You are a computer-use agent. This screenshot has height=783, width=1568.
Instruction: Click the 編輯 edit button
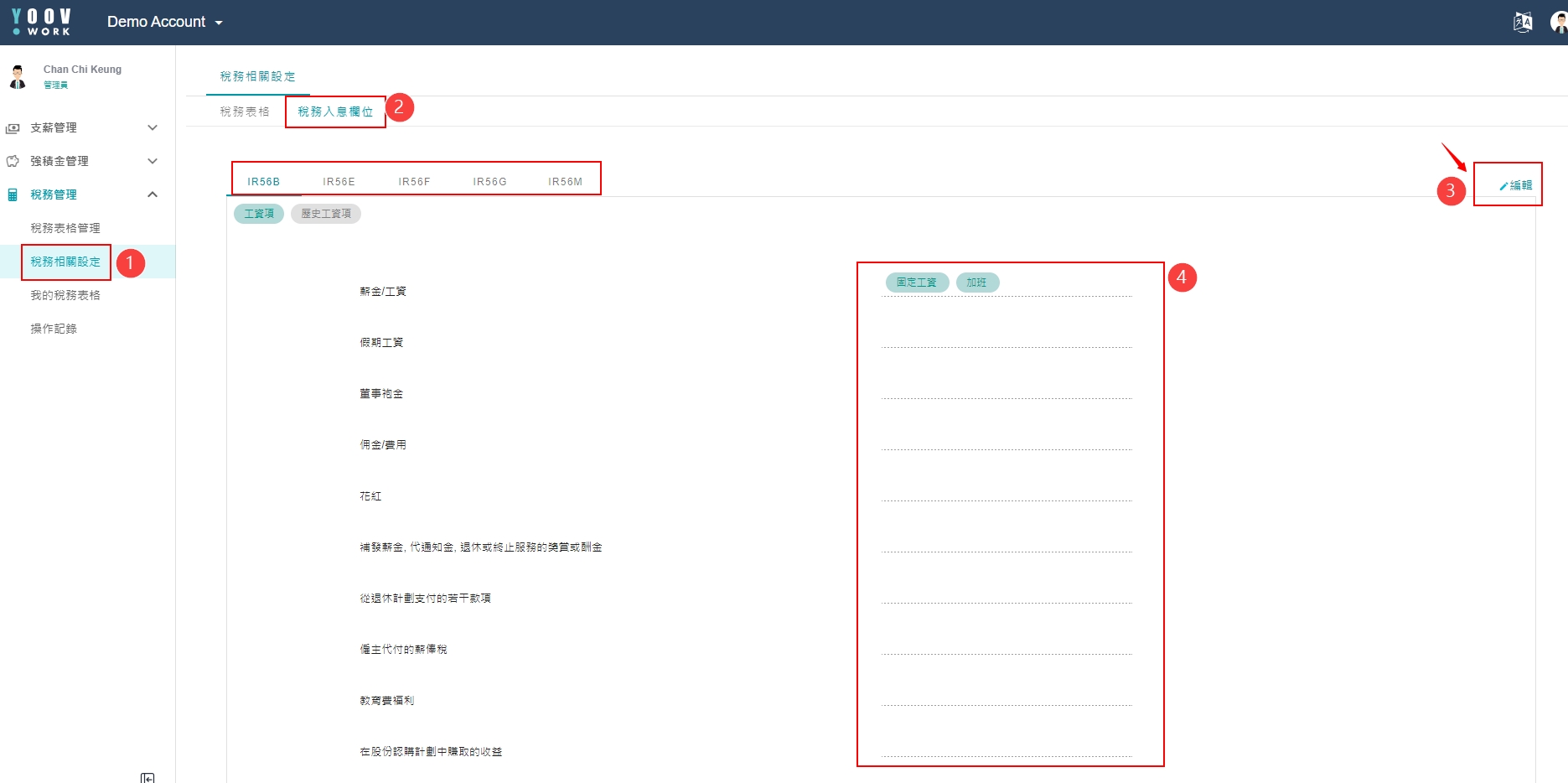1515,185
